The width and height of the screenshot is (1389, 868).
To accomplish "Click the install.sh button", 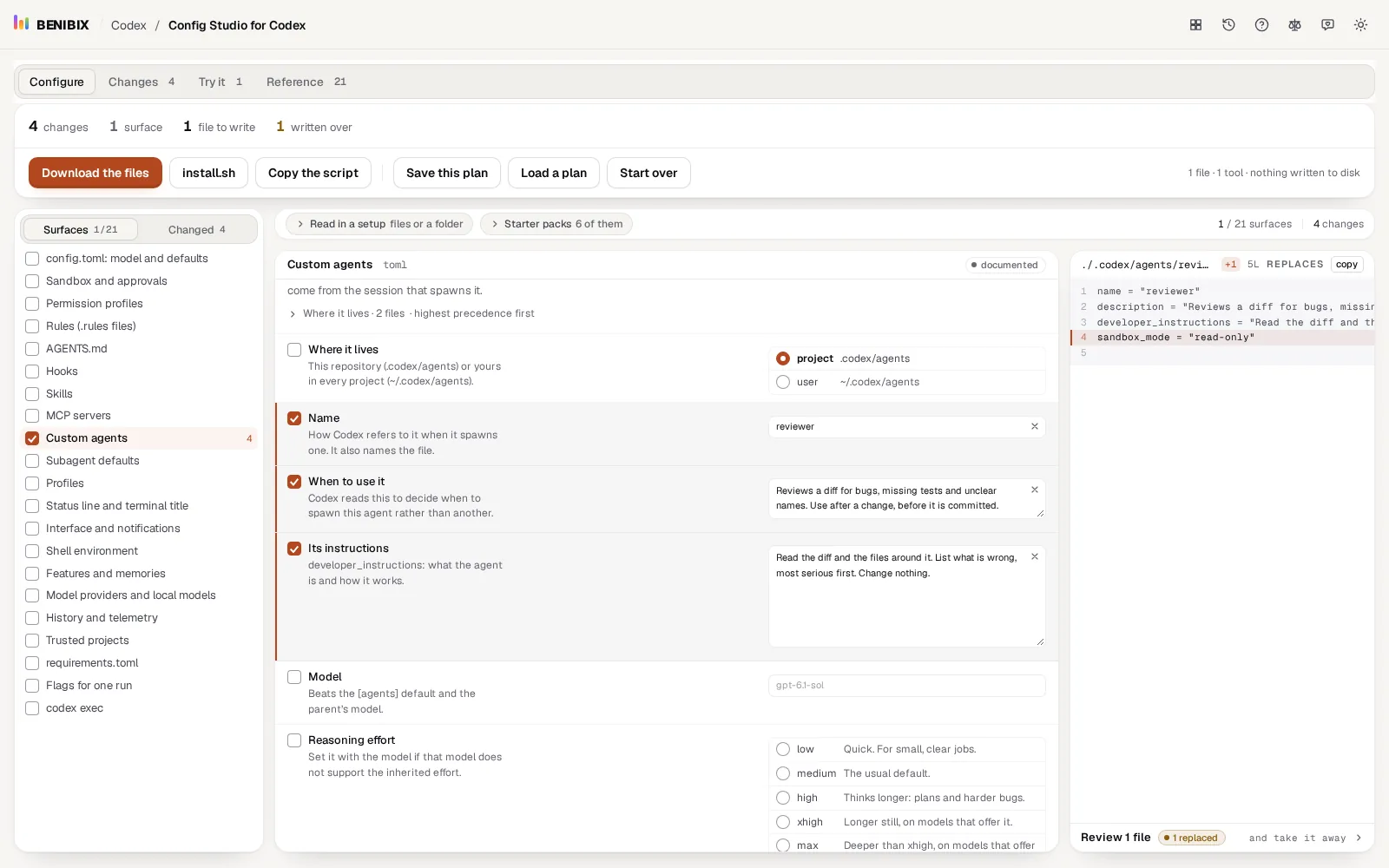I will pyautogui.click(x=208, y=173).
